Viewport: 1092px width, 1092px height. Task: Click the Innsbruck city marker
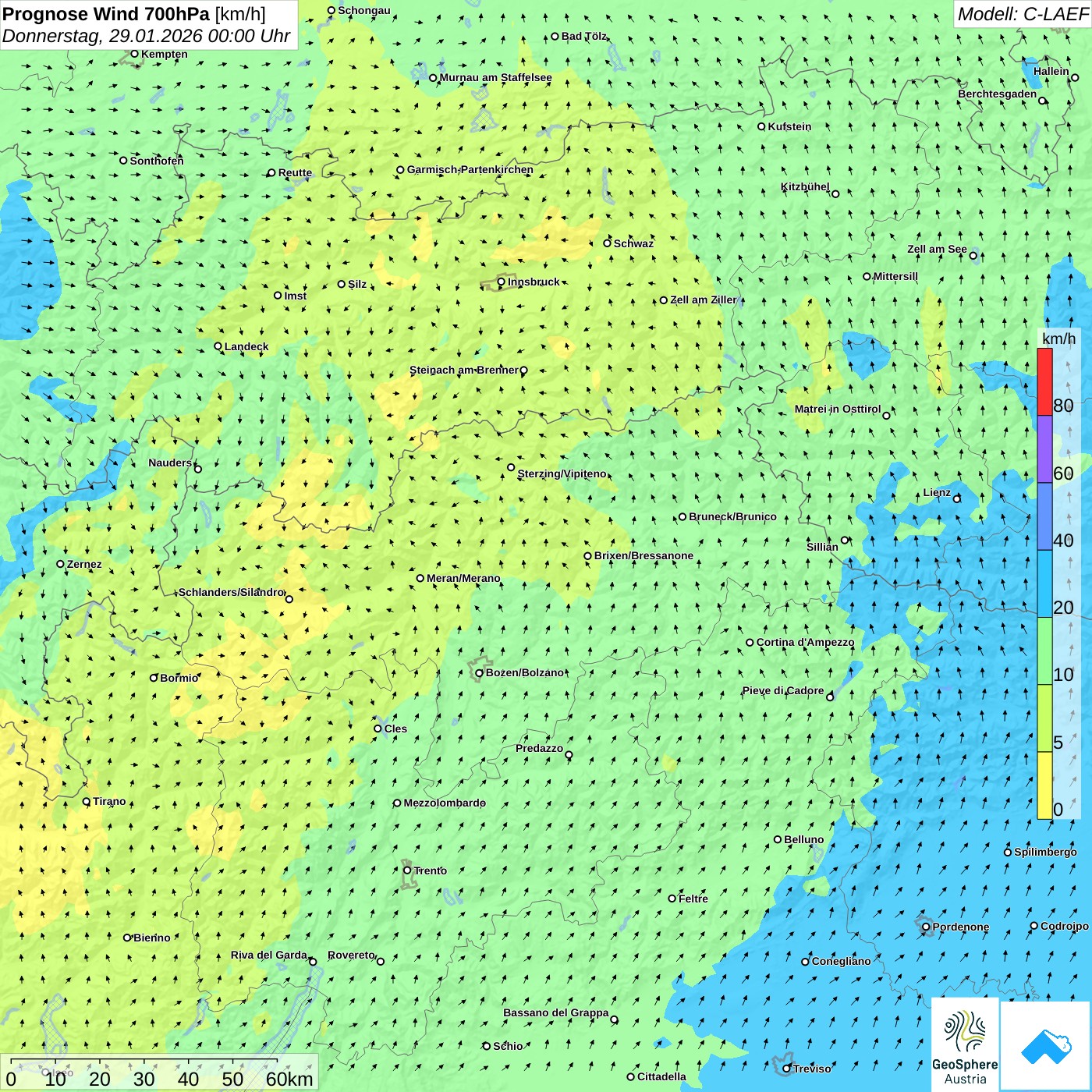502,282
